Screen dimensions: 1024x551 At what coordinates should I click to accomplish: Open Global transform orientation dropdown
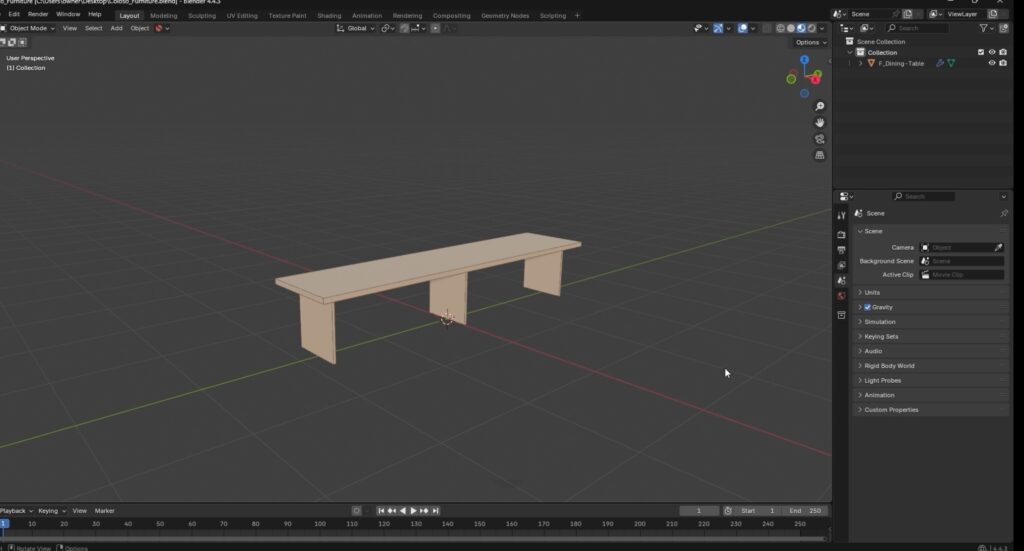[355, 28]
